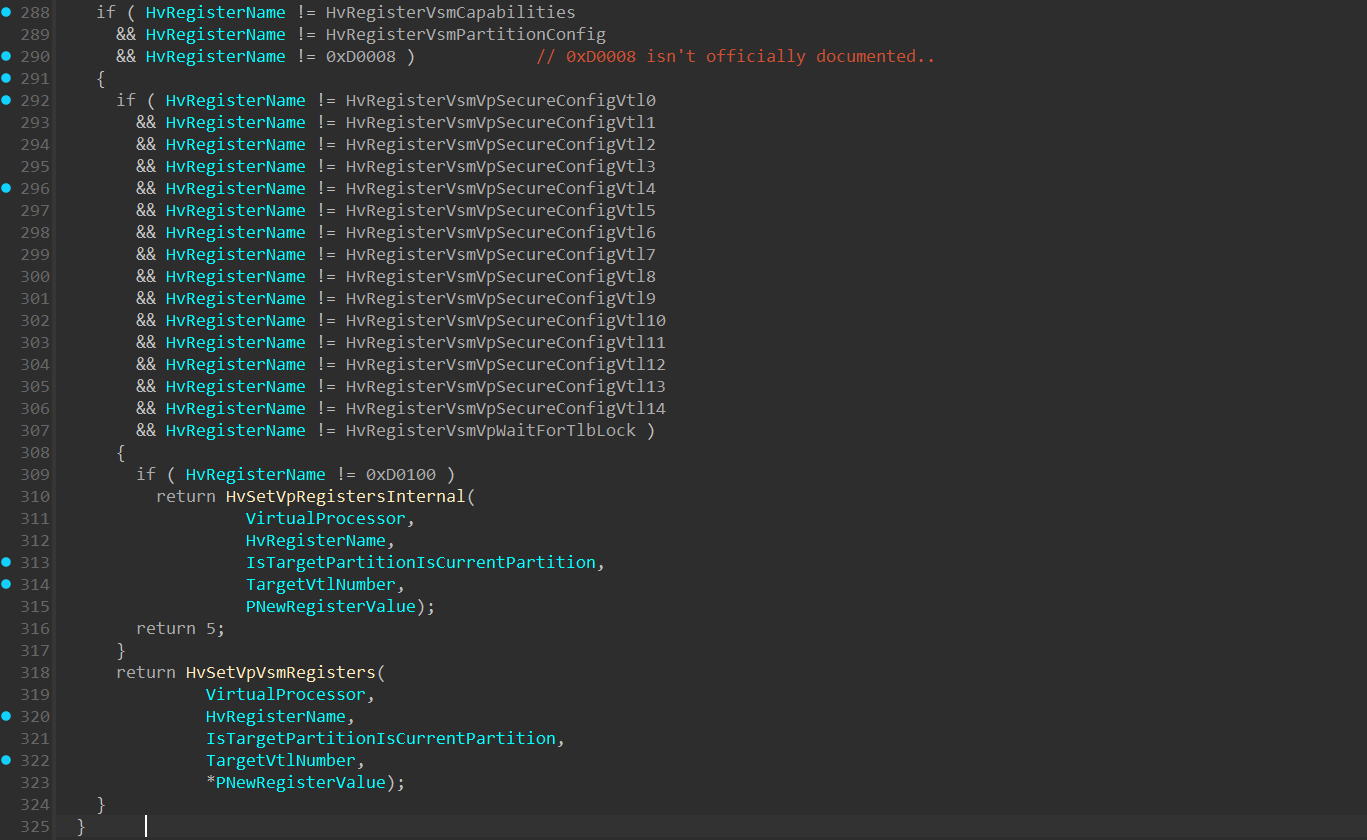Click the HvSetVpRegistersInternal function call

[x=345, y=496]
